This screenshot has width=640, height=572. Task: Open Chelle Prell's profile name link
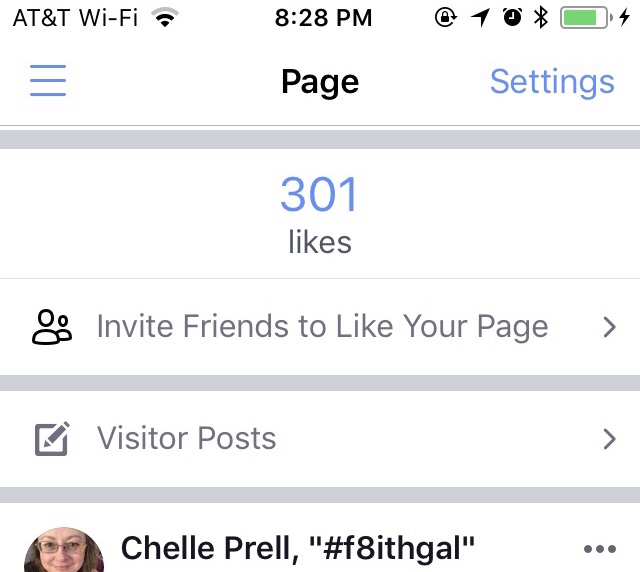coord(298,548)
